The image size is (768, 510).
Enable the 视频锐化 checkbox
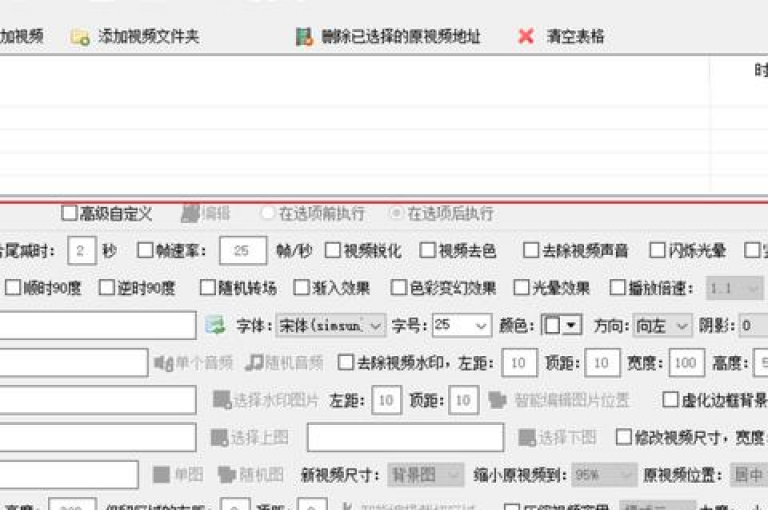333,250
